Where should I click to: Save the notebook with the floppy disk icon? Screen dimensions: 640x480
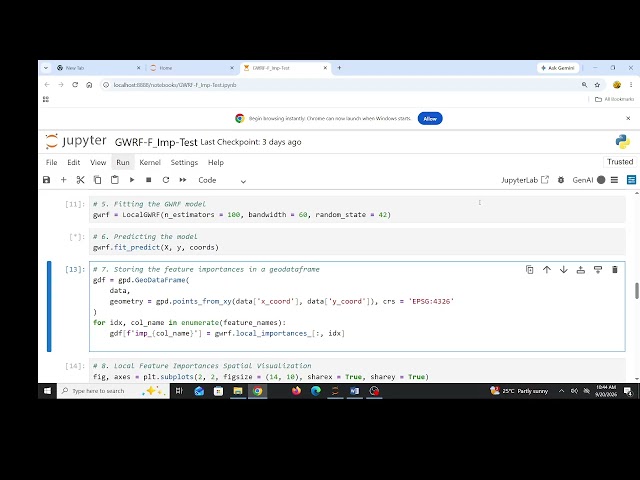coord(47,180)
